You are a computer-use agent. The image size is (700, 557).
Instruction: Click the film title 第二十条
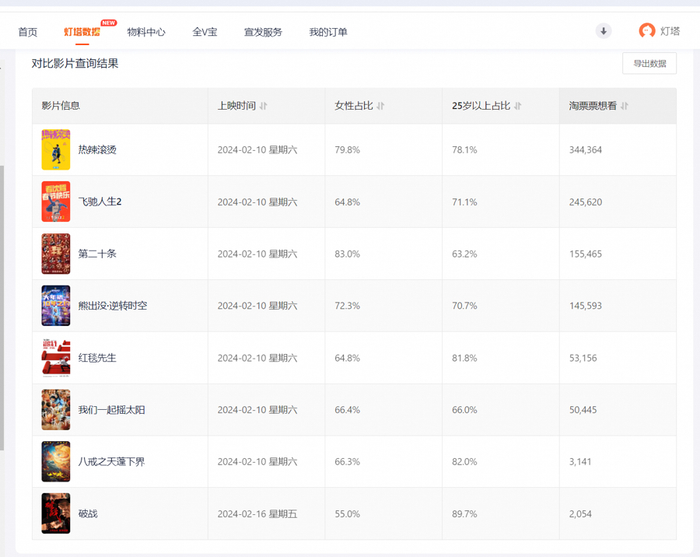click(97, 254)
